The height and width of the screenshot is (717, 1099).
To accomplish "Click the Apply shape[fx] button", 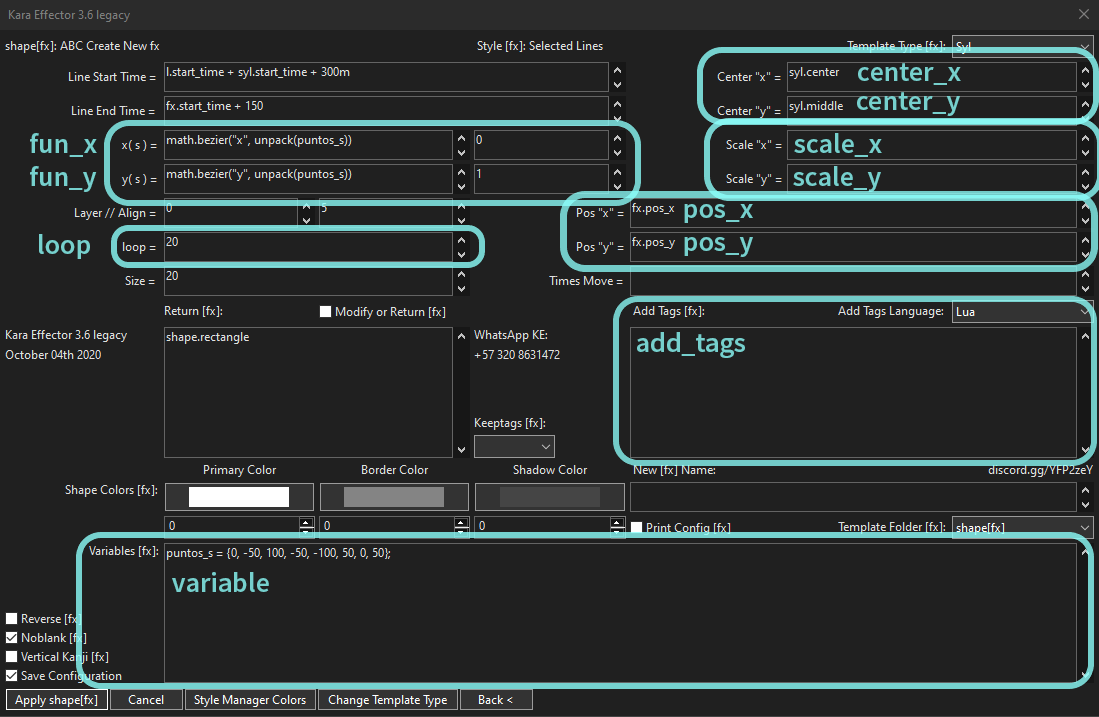I will pyautogui.click(x=56, y=700).
